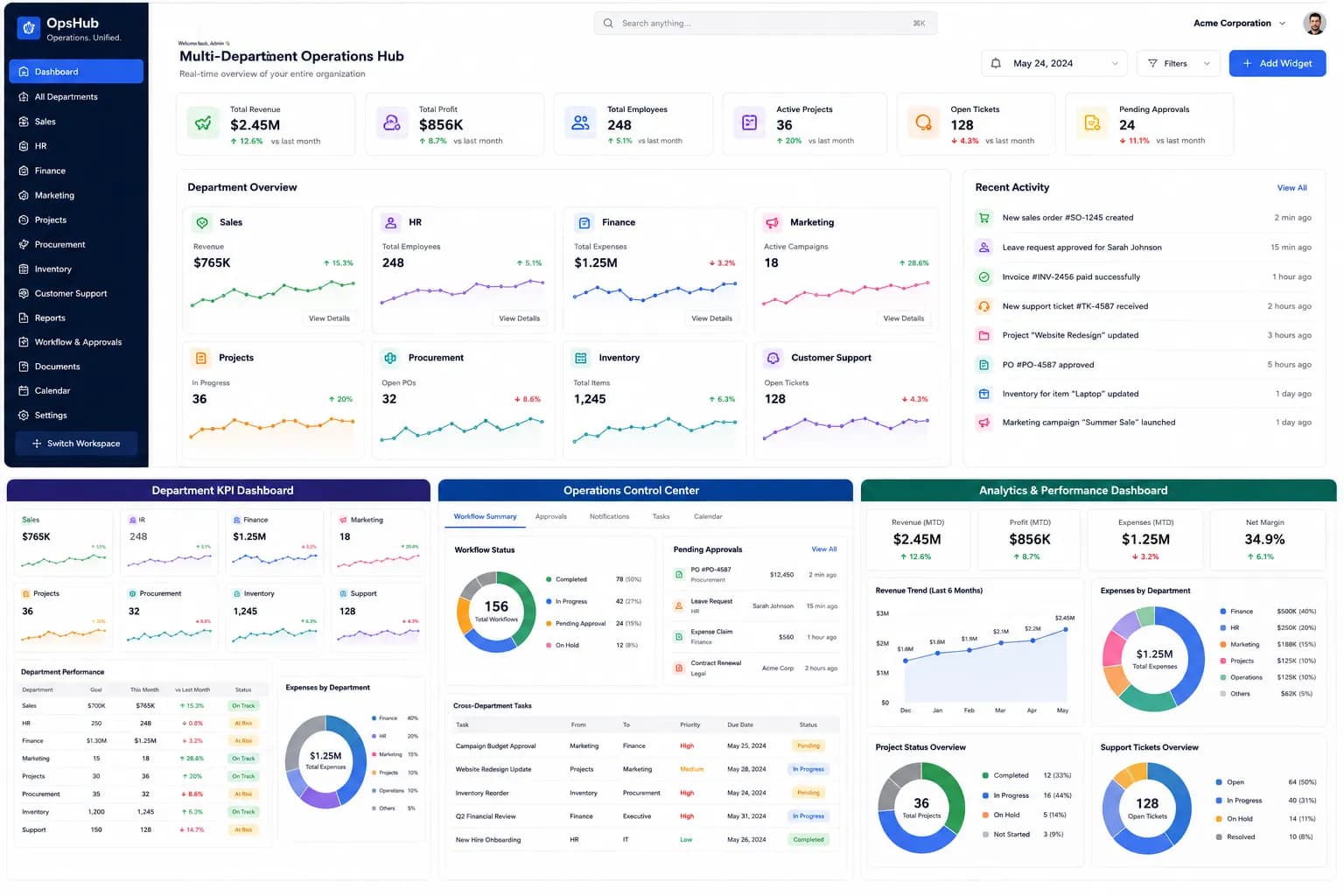Click the Open Tickets headset icon
Image resolution: width=1344 pixels, height=896 pixels.
tap(923, 123)
